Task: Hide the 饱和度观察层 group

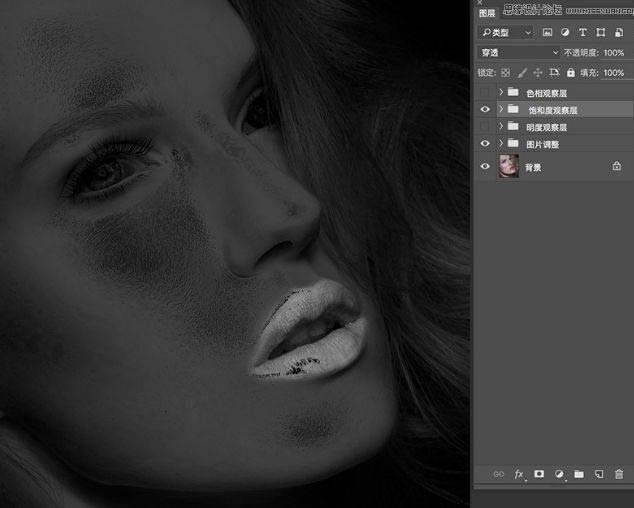Action: pyautogui.click(x=485, y=109)
